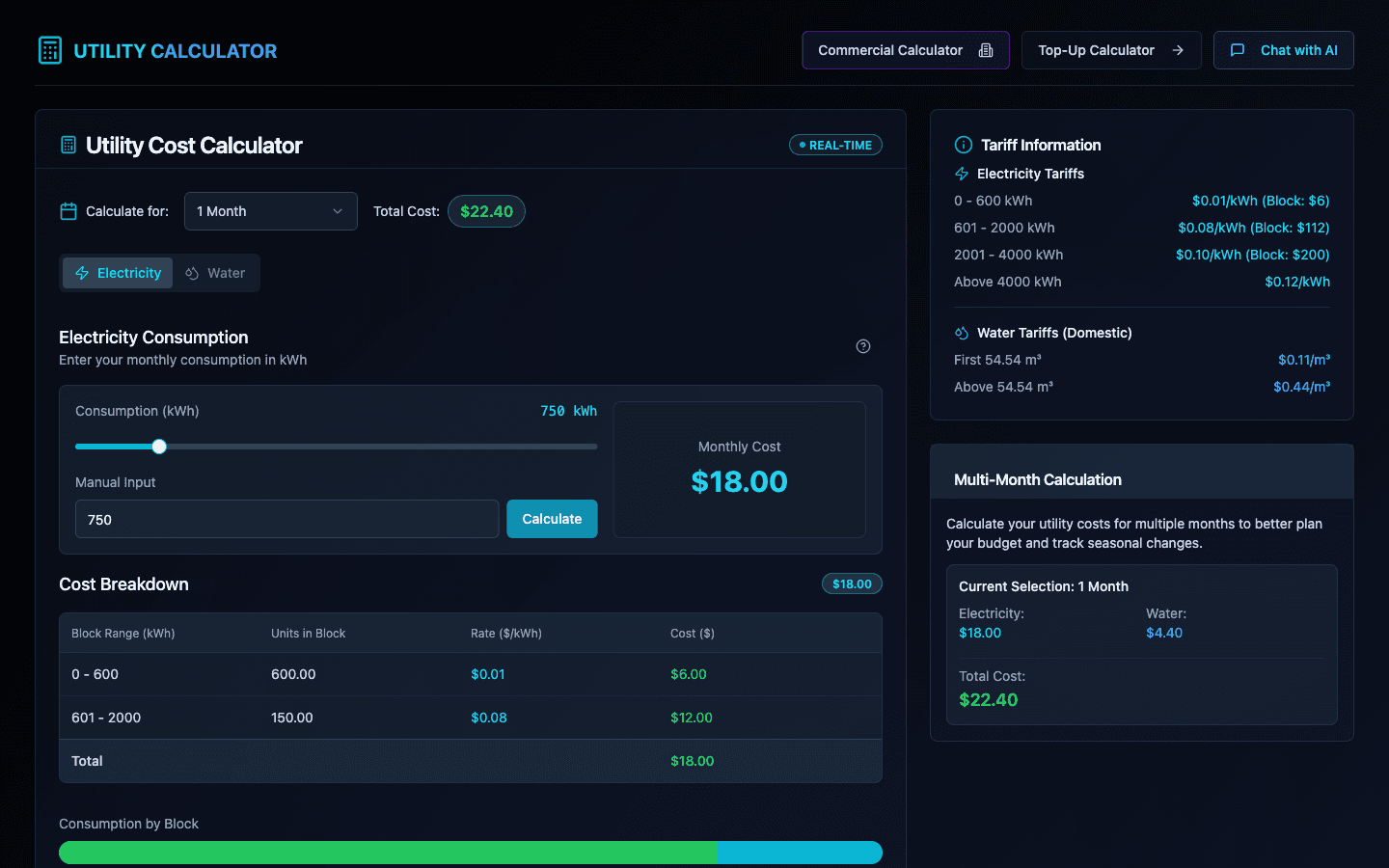
Task: Click the $0.11/m³ water tariff rate
Action: click(1304, 360)
